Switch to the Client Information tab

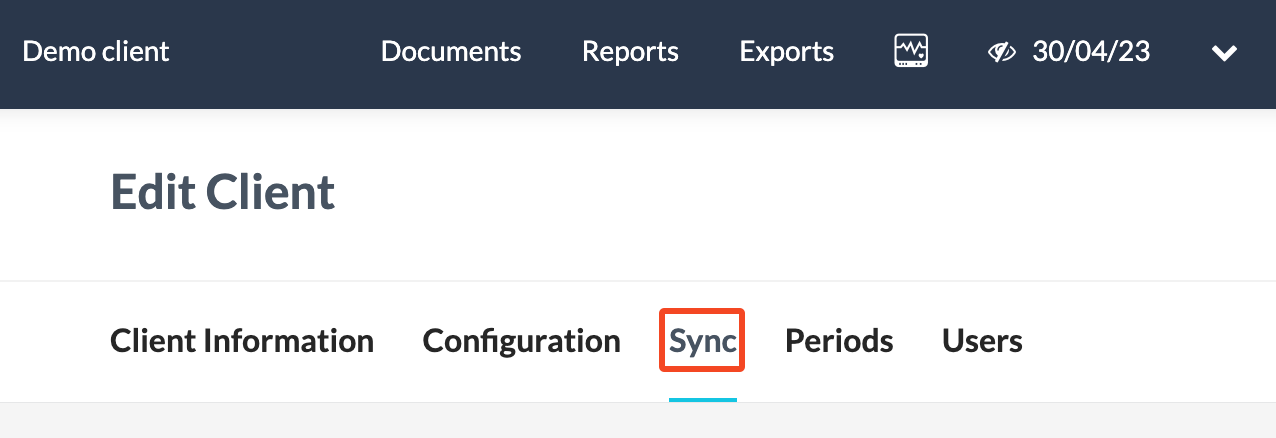click(242, 341)
